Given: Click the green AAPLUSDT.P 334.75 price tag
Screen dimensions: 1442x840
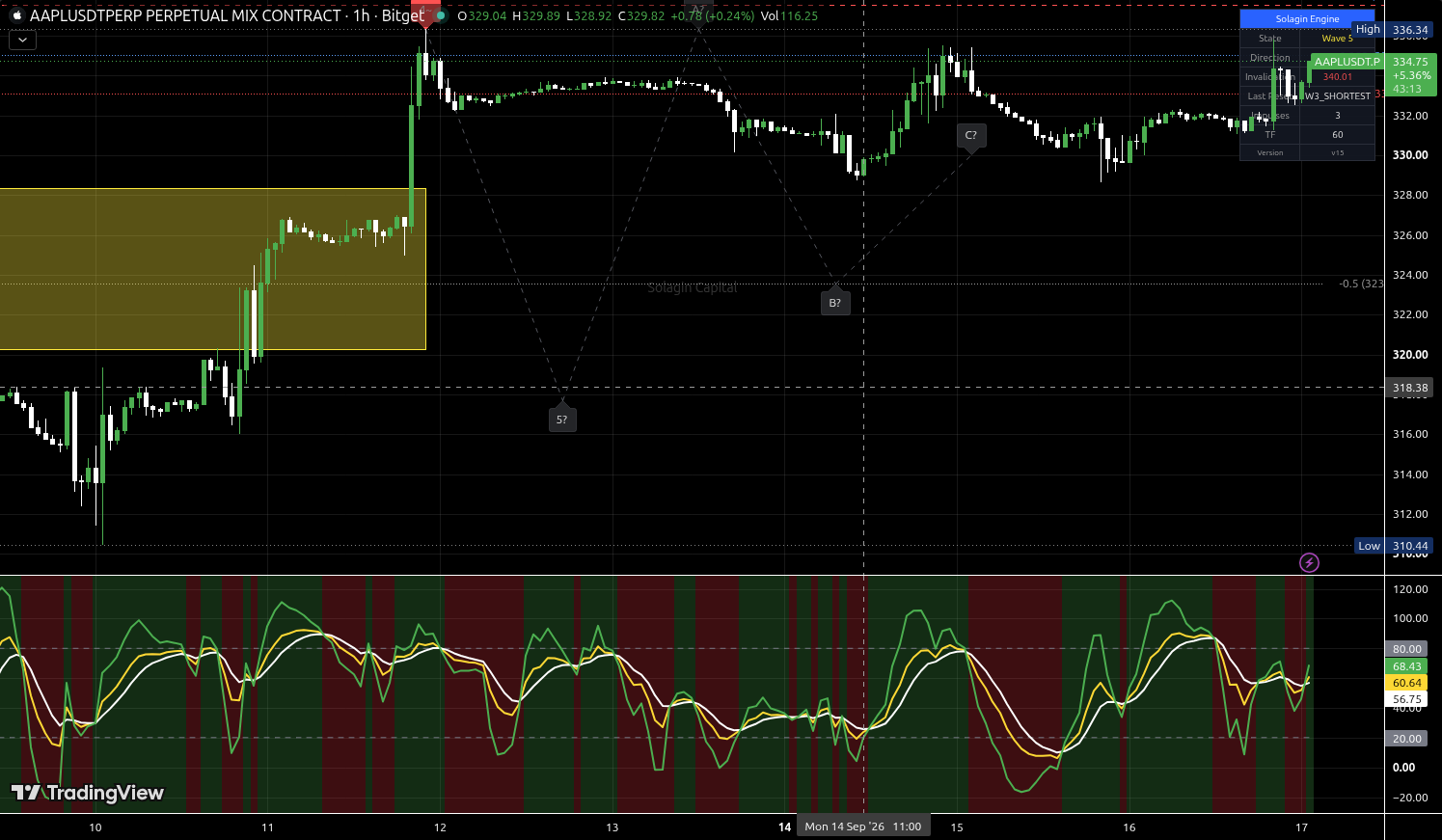Looking at the screenshot, I should (x=1373, y=75).
